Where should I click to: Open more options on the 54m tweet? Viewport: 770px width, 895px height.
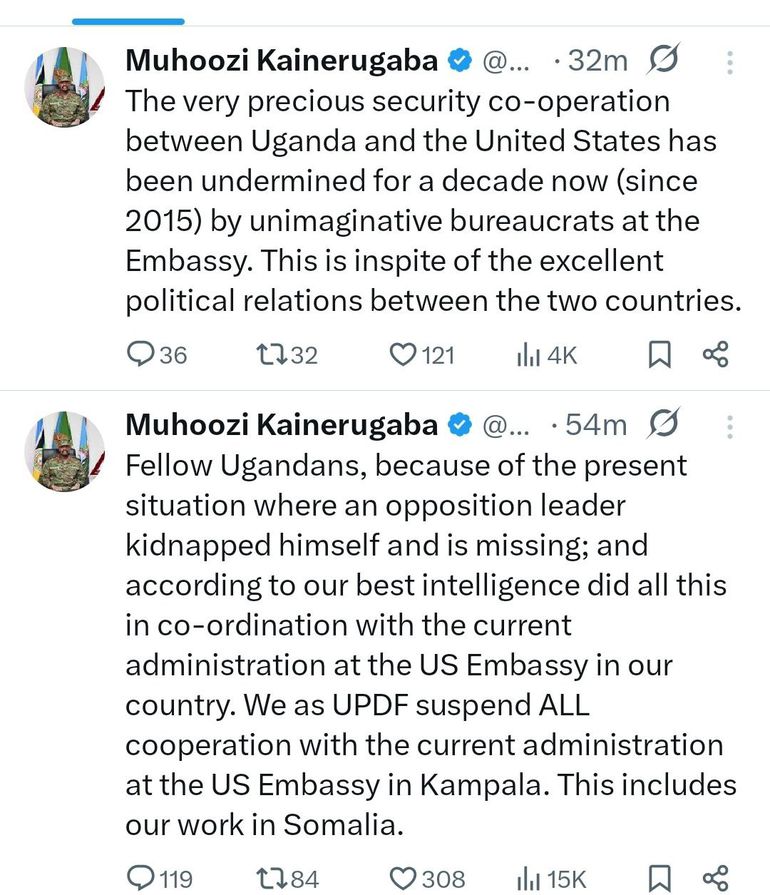tap(730, 426)
